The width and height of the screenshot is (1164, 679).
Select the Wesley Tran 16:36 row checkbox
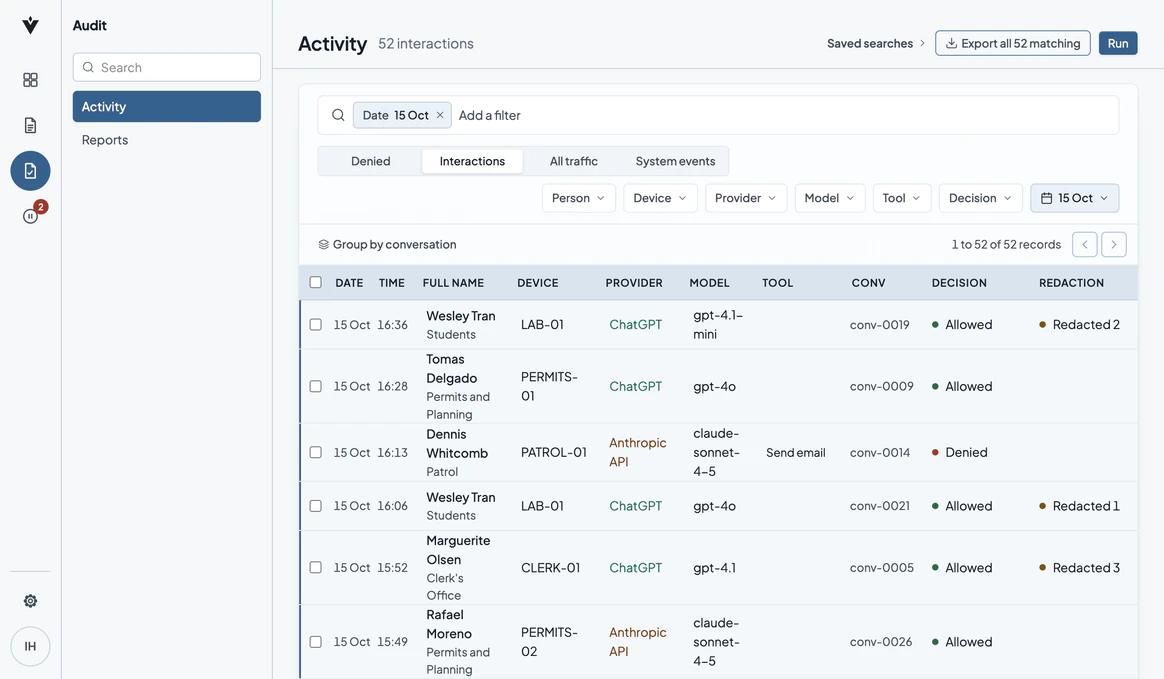point(315,325)
